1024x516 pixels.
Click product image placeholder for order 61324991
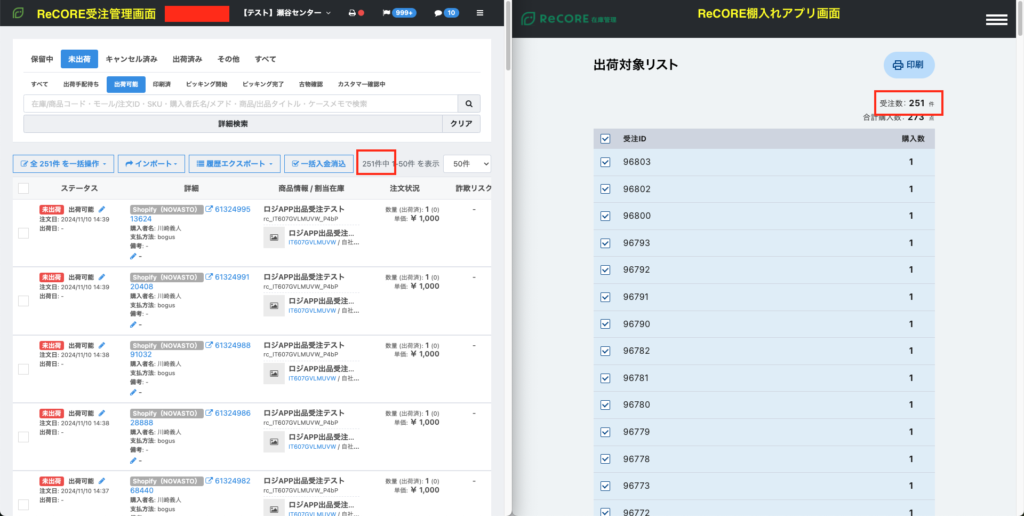(x=274, y=306)
